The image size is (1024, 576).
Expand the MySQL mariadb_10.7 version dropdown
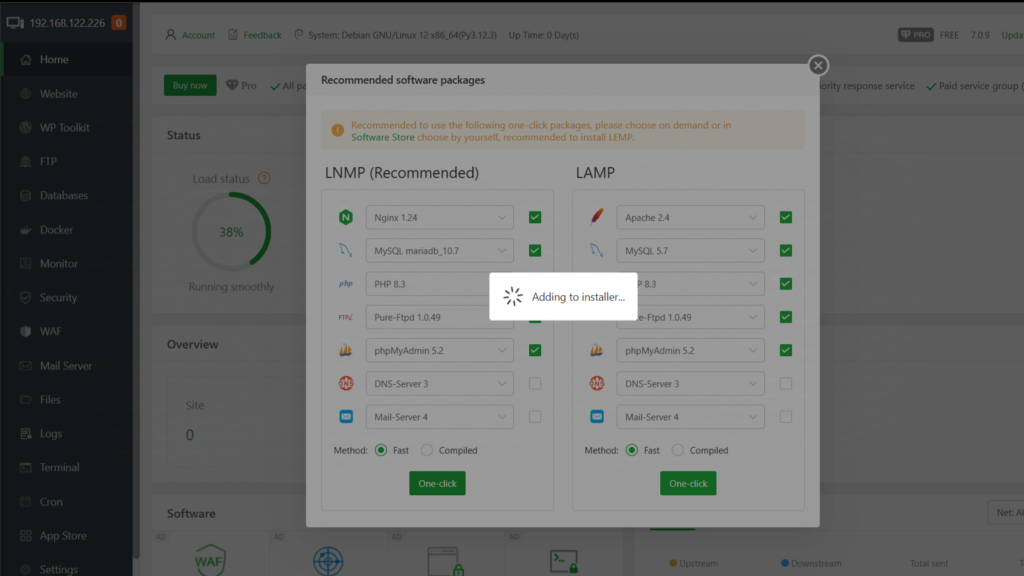point(439,250)
